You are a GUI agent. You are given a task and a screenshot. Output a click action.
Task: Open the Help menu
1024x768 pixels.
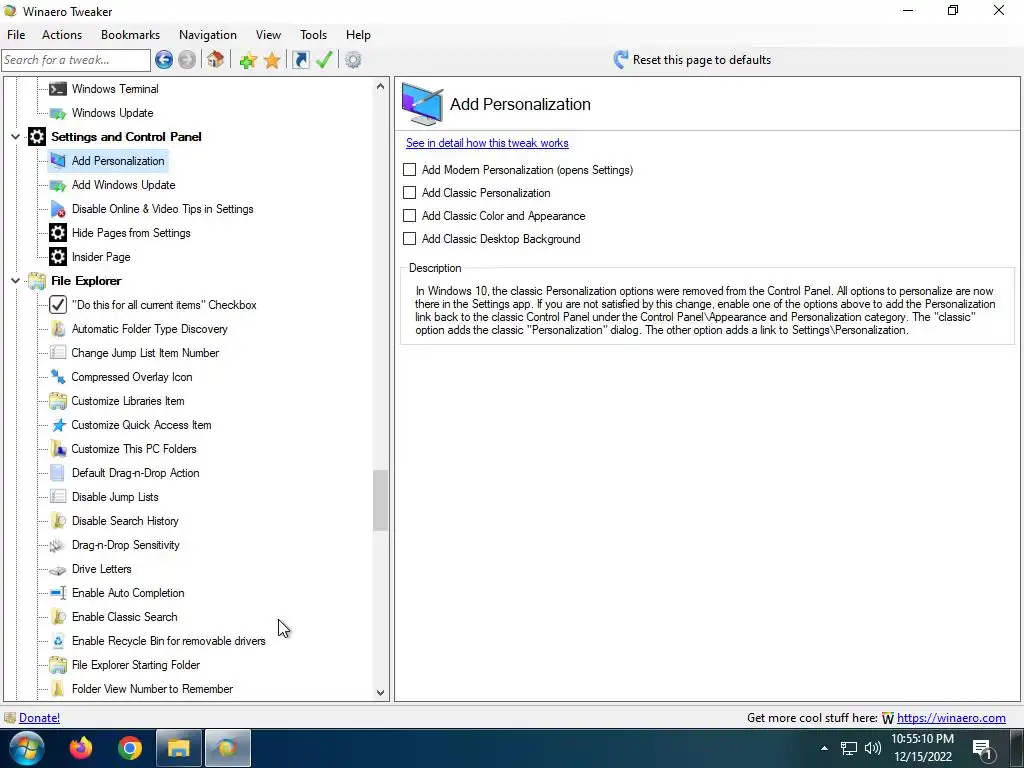point(358,35)
